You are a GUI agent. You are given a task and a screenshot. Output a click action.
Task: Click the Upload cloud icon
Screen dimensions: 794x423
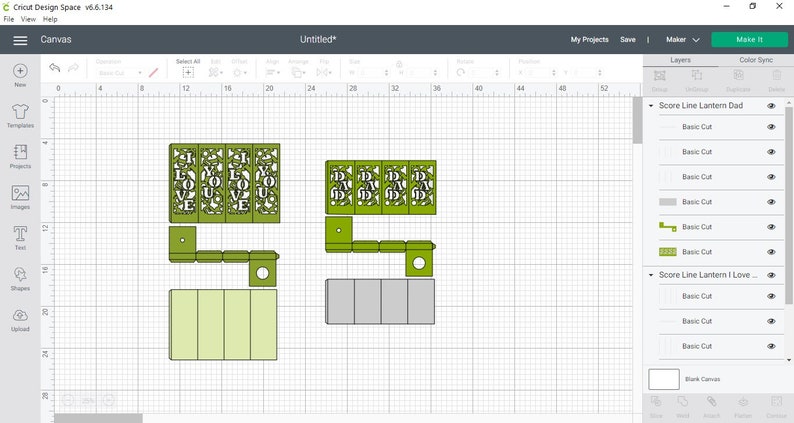coord(20,315)
